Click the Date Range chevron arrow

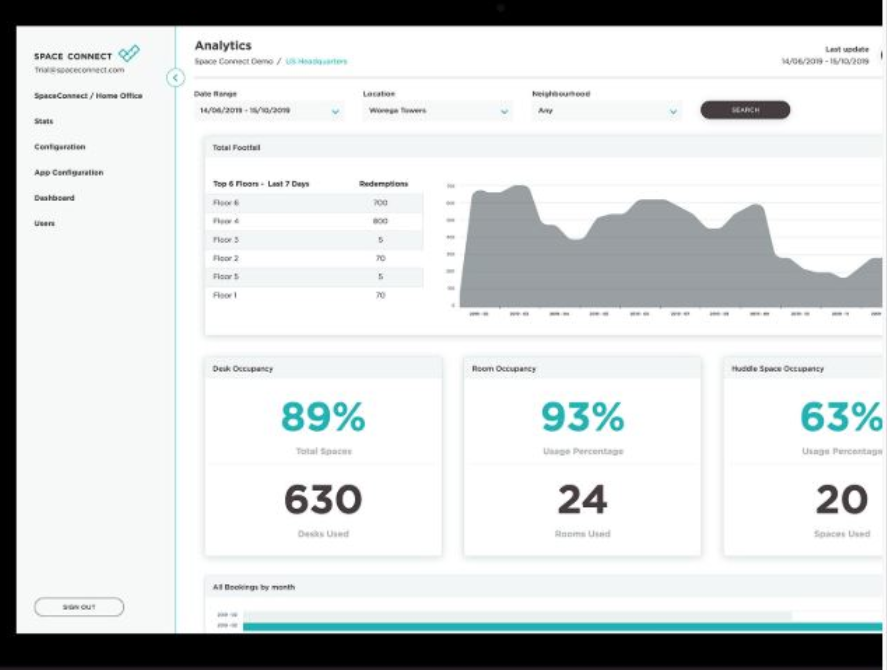(x=335, y=111)
